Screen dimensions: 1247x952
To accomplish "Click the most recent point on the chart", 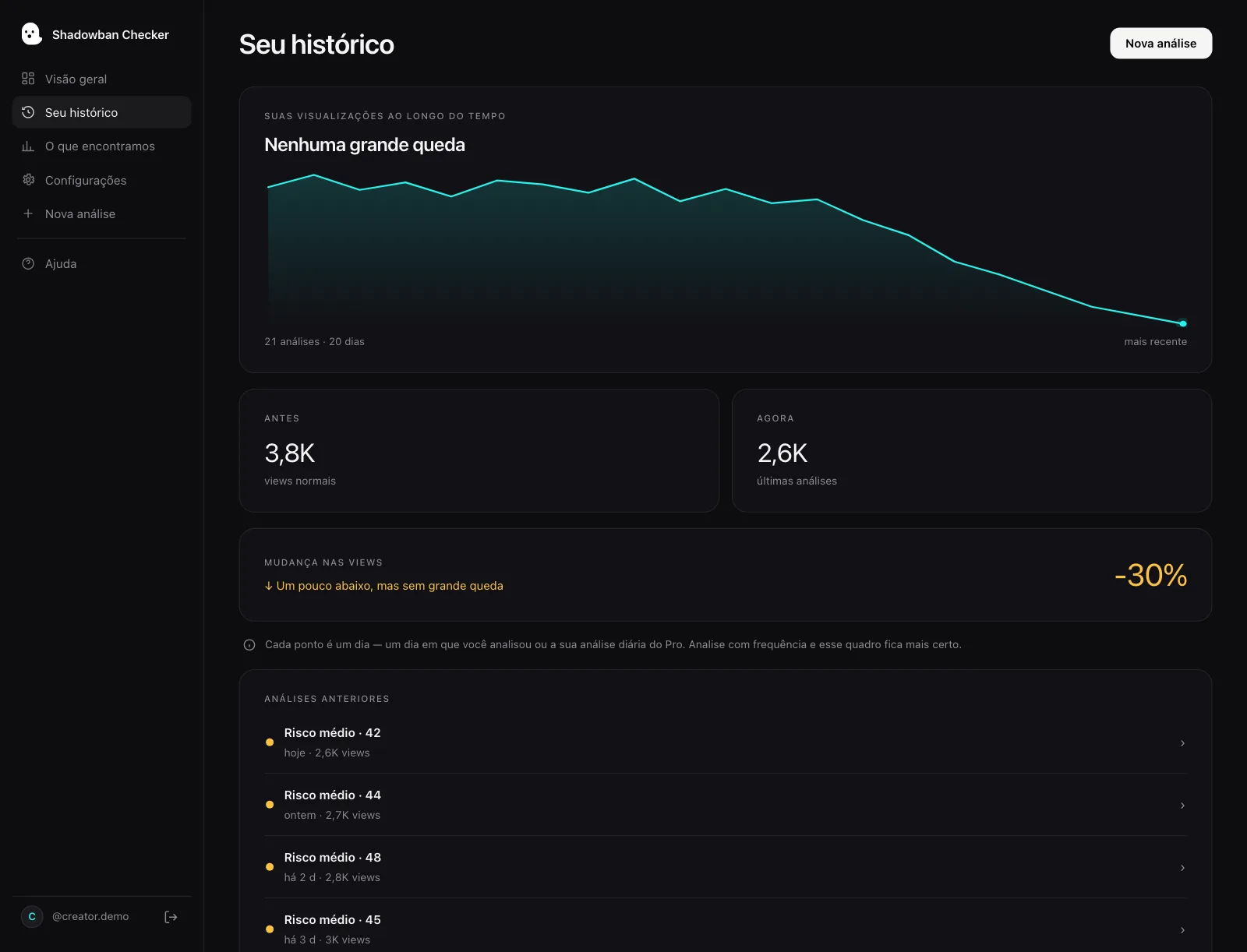I will 1183,323.
